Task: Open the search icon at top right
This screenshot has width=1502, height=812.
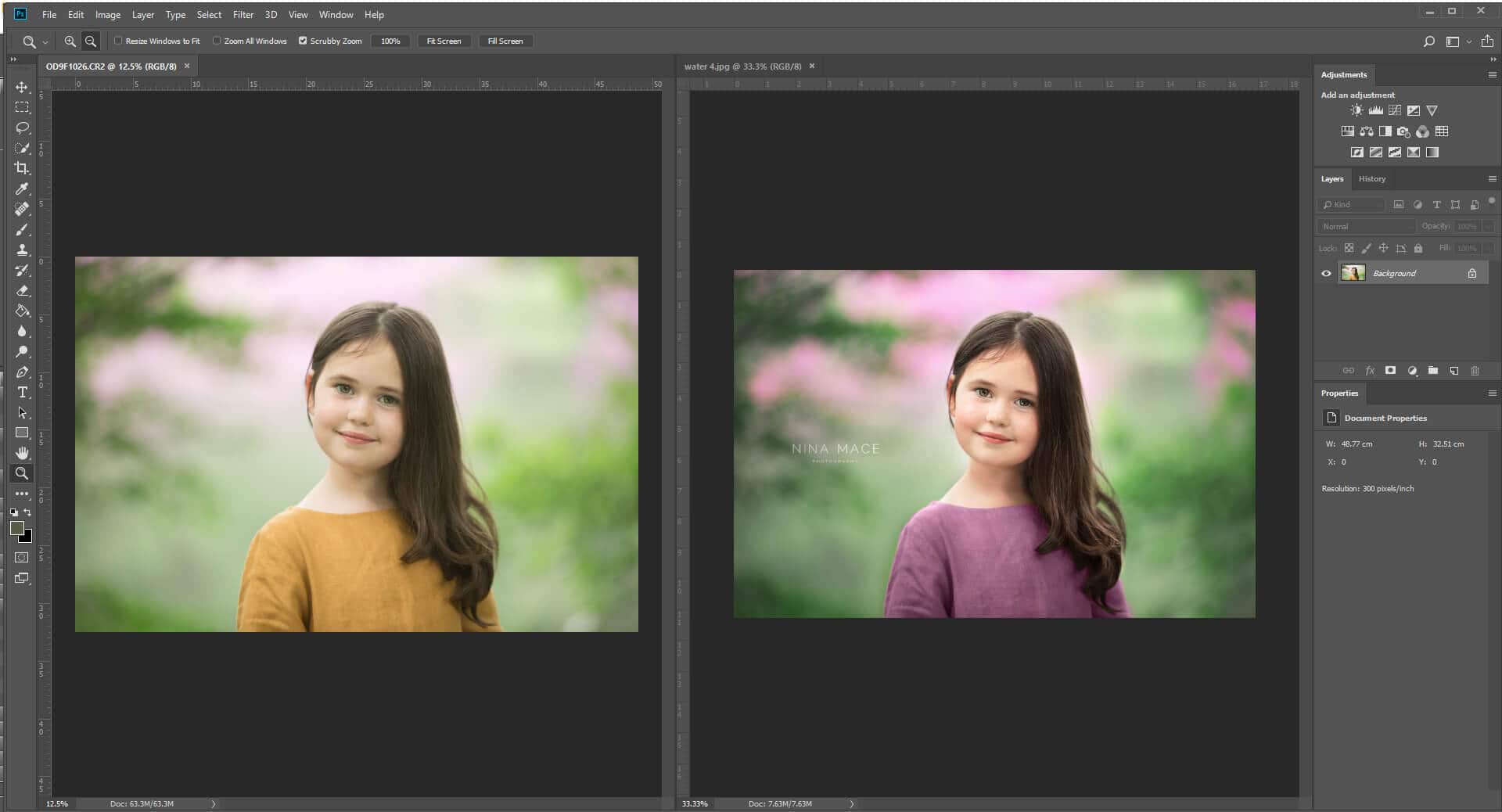Action: pos(1429,41)
